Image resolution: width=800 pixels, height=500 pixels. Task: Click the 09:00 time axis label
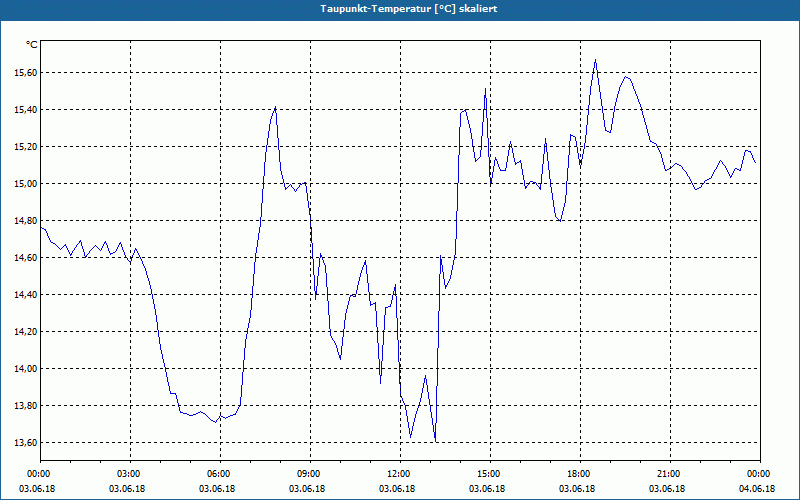click(x=310, y=474)
